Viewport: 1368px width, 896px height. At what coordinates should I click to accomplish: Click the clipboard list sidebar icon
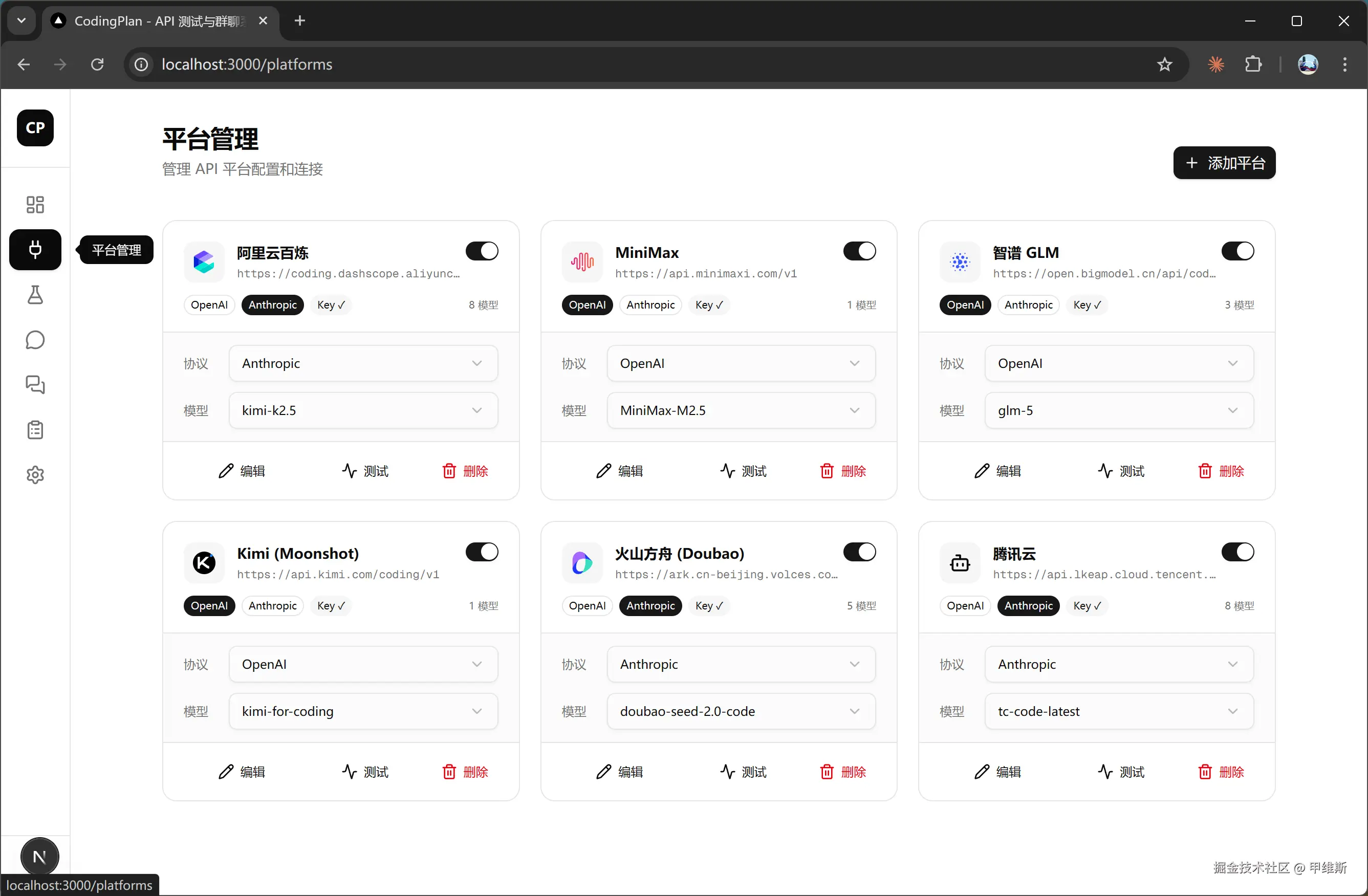click(35, 430)
